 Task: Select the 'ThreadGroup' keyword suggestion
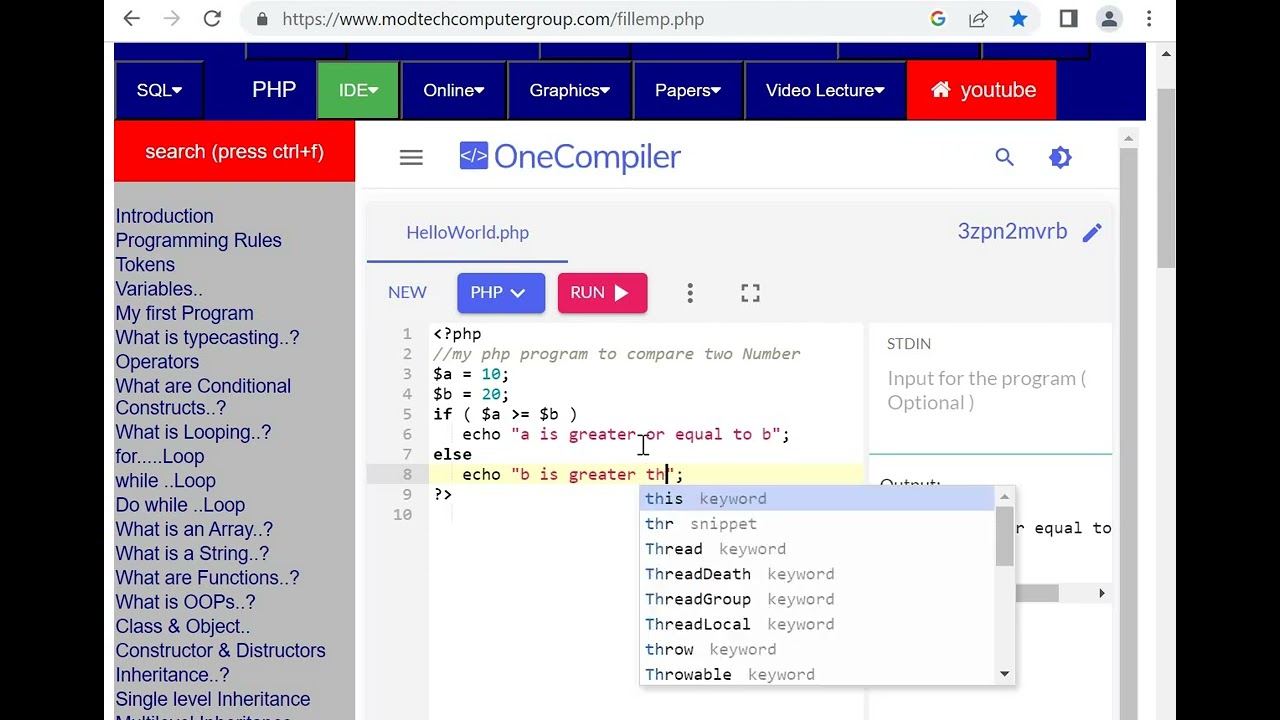[817, 599]
